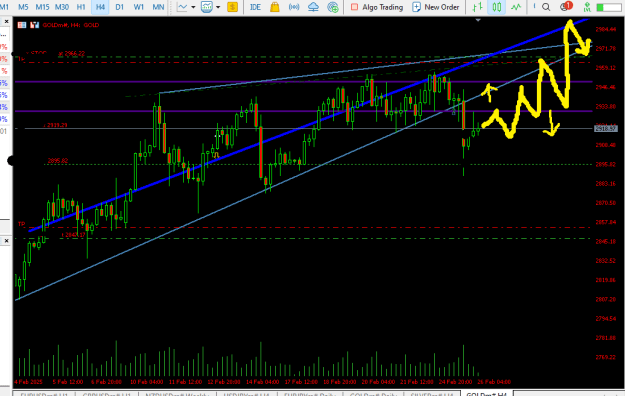The width and height of the screenshot is (625, 396).
Task: Open dropdown arrow beside line-graph icon
Action: click(x=193, y=7)
